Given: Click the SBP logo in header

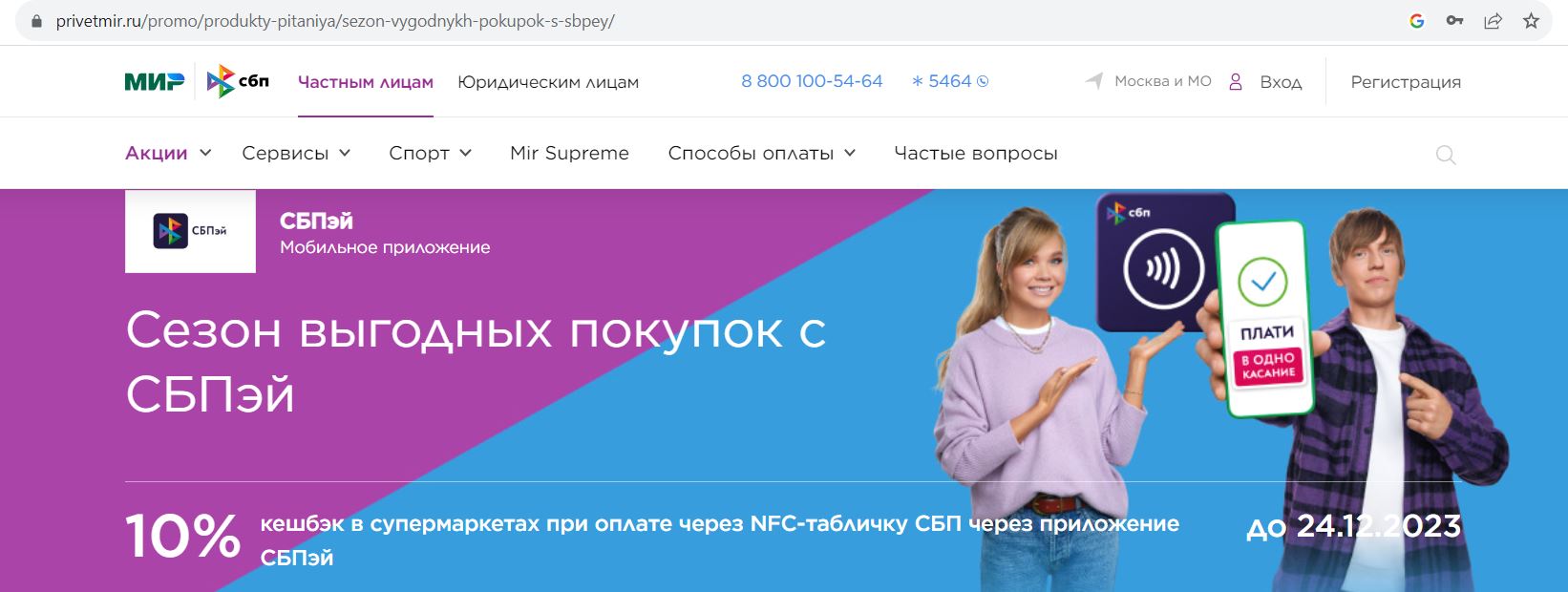Looking at the screenshot, I should point(238,81).
